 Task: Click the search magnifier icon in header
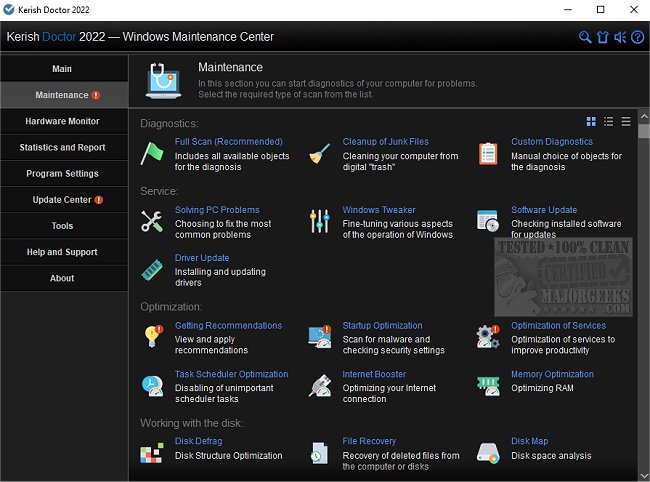(585, 37)
